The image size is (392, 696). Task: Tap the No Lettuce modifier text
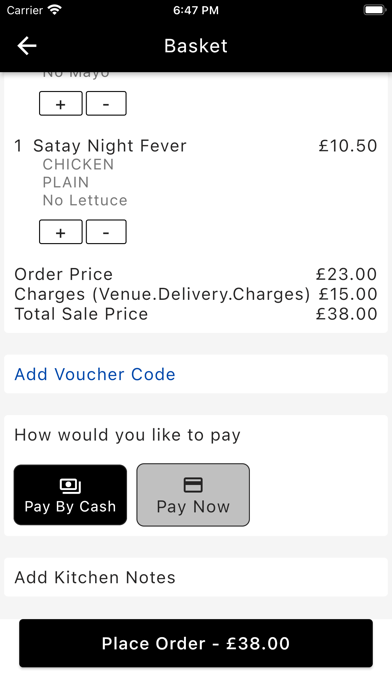[x=85, y=200]
